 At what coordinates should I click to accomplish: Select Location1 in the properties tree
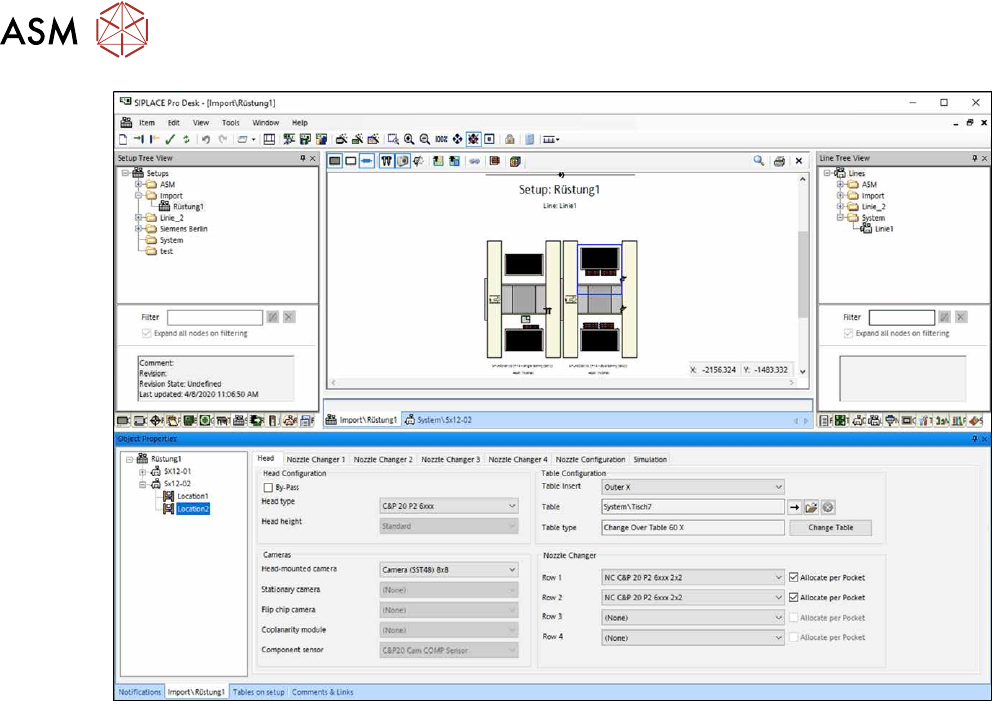click(192, 496)
